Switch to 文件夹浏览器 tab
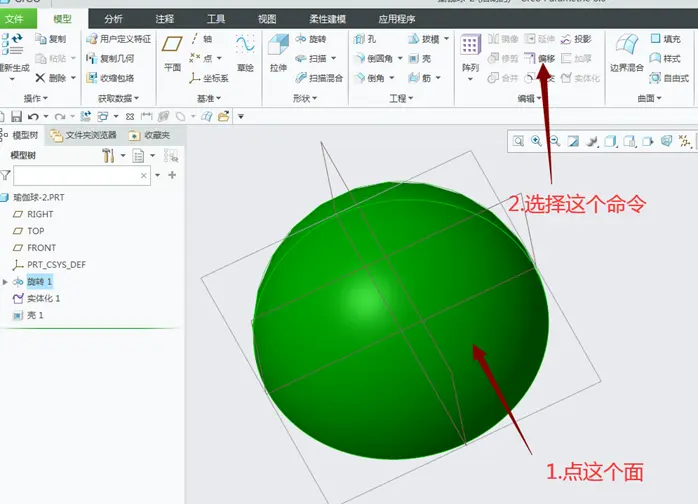This screenshot has height=504, width=698. click(84, 135)
